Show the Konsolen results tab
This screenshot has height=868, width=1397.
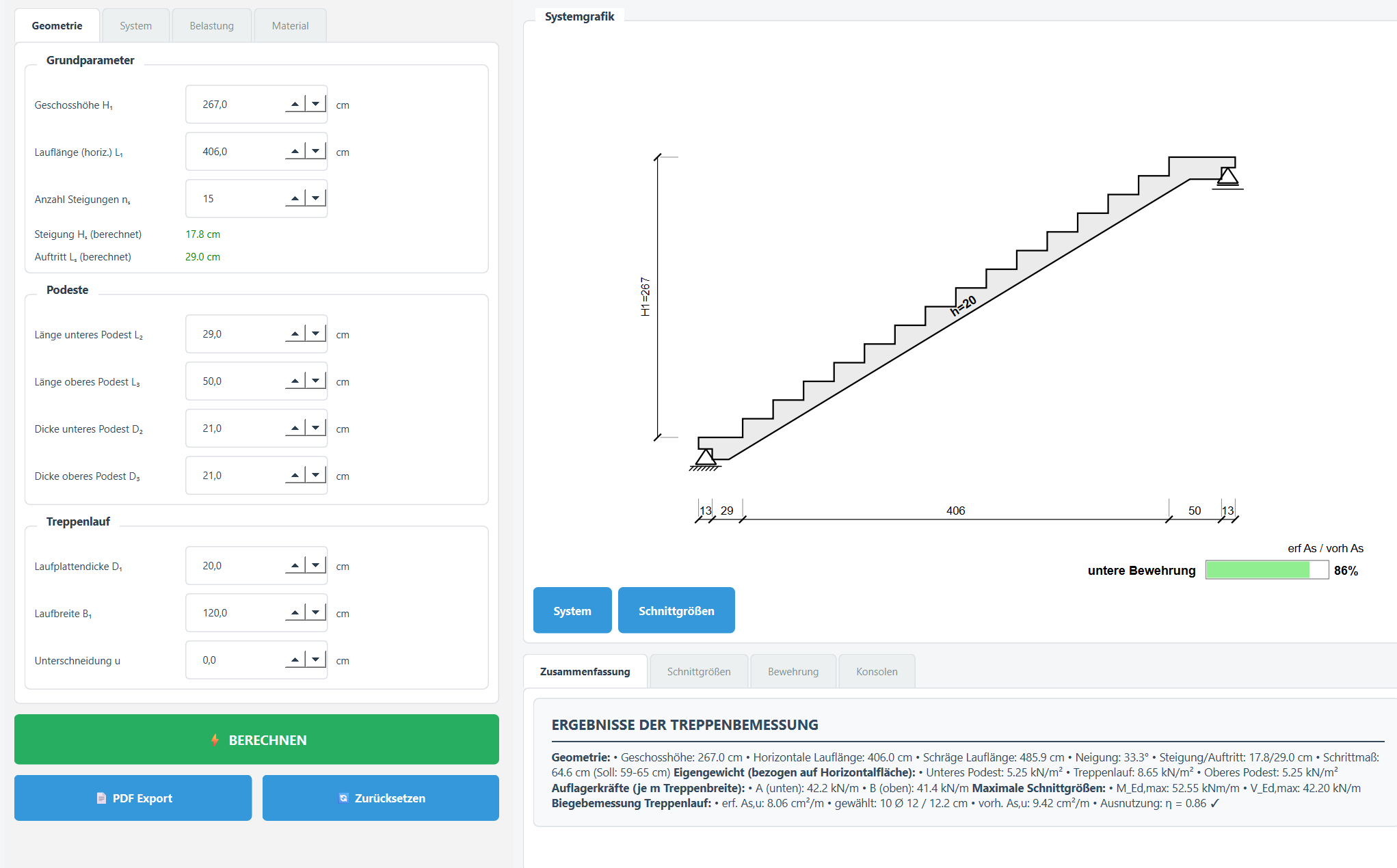pos(877,672)
